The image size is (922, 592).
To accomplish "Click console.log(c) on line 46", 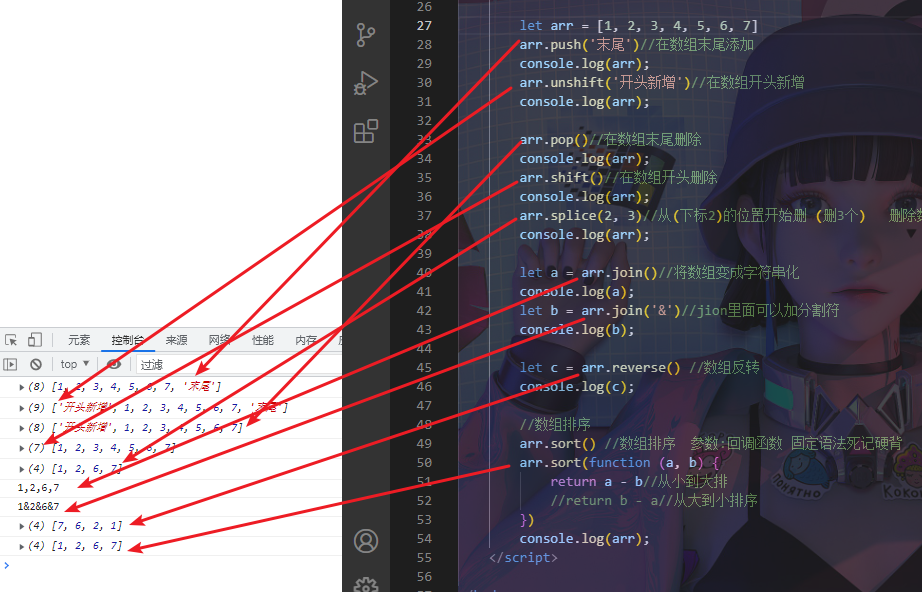I will 577,387.
